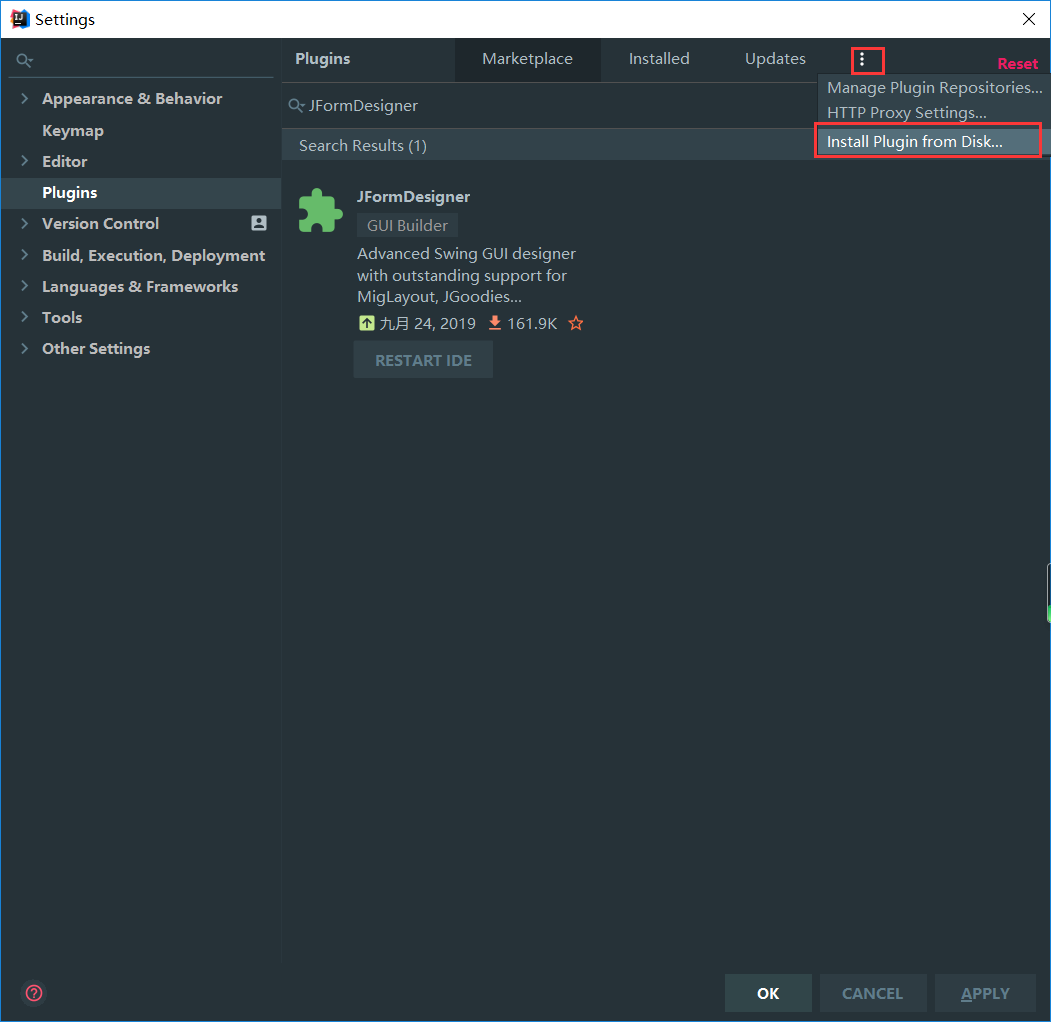Screen dimensions: 1051x1022
Task: Expand Languages & Frameworks node
Action: [x=25, y=286]
